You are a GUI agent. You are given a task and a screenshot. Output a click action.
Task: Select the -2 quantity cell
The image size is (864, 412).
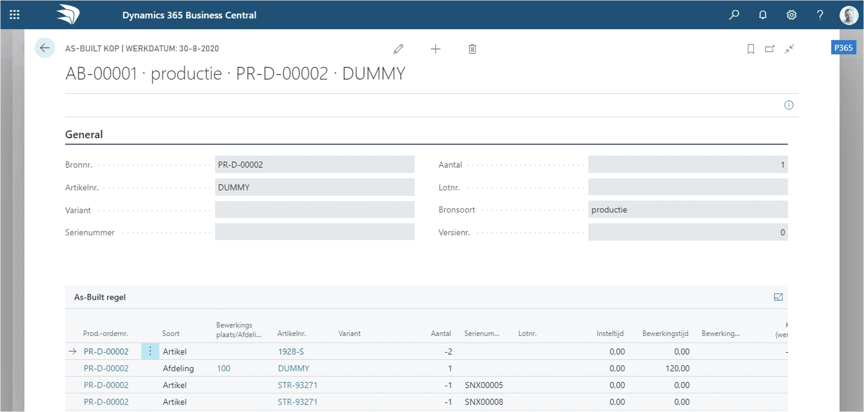[x=448, y=351]
